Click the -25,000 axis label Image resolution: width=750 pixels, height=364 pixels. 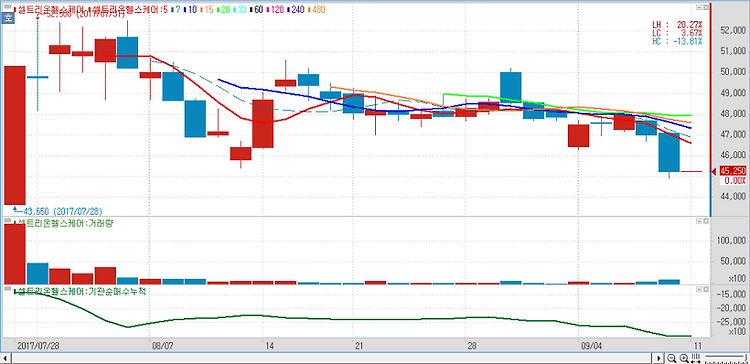731,322
